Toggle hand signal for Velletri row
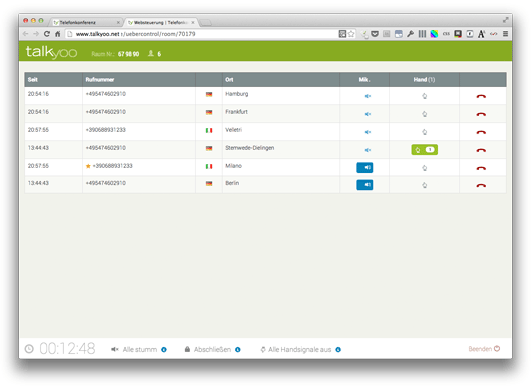The height and width of the screenshot is (390, 531). (x=424, y=132)
